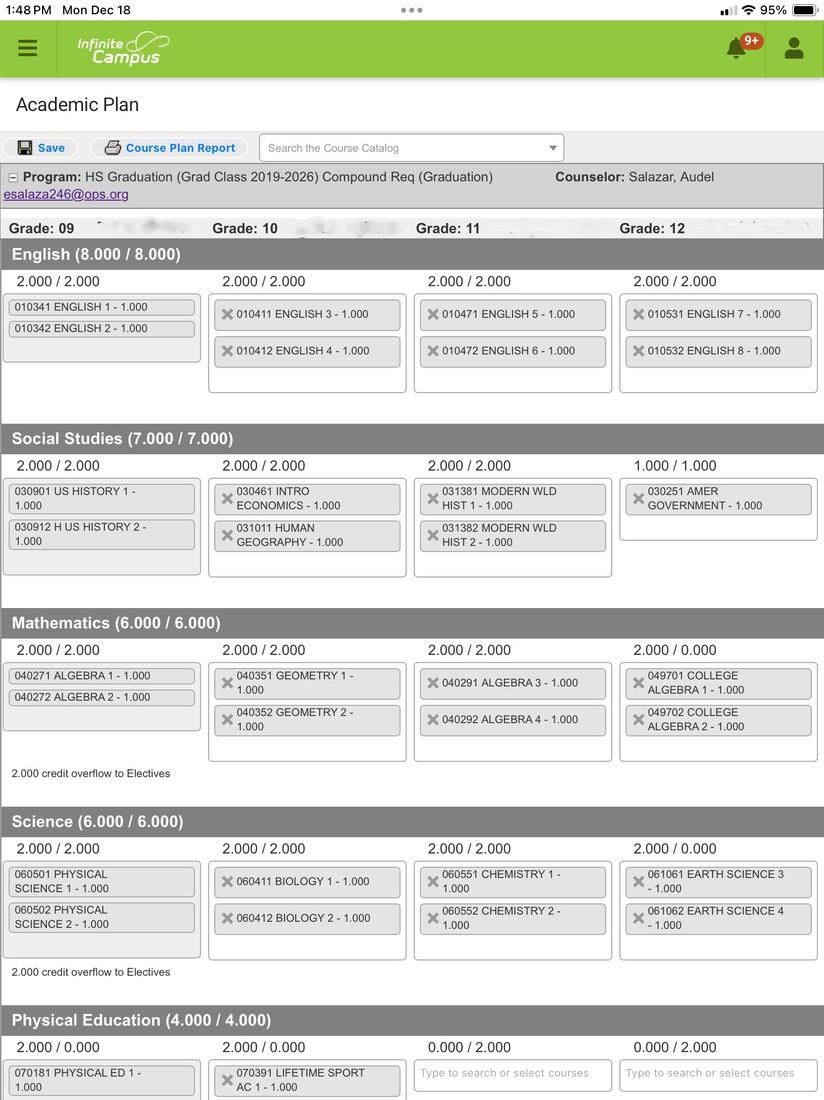Viewport: 824px width, 1100px height.
Task: Remove 049702 COLLEGE ALGEBRA 2 course
Action: click(638, 720)
